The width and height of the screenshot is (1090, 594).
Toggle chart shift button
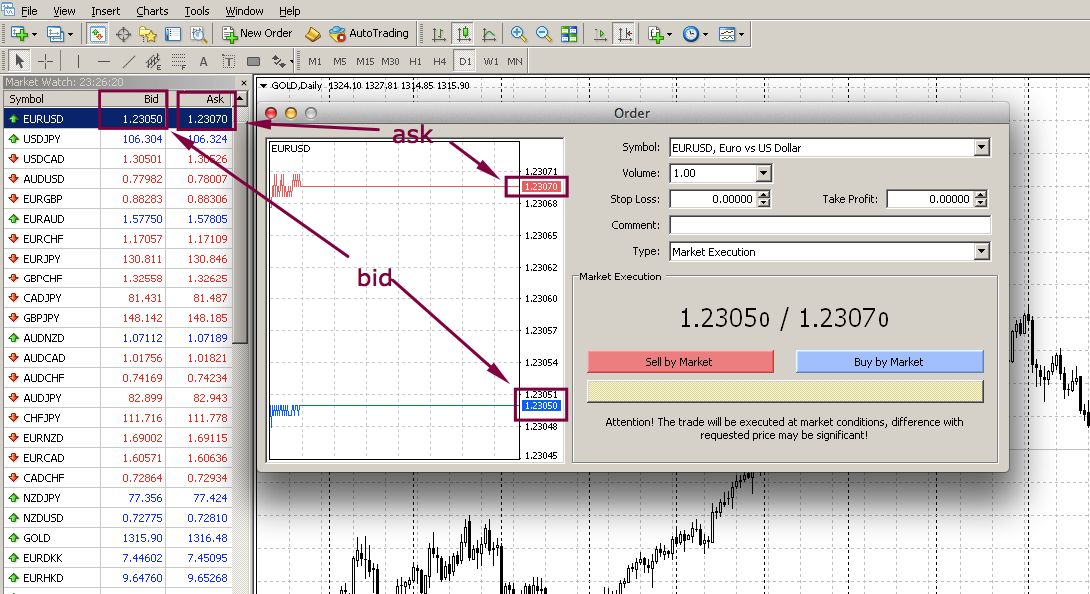625,33
